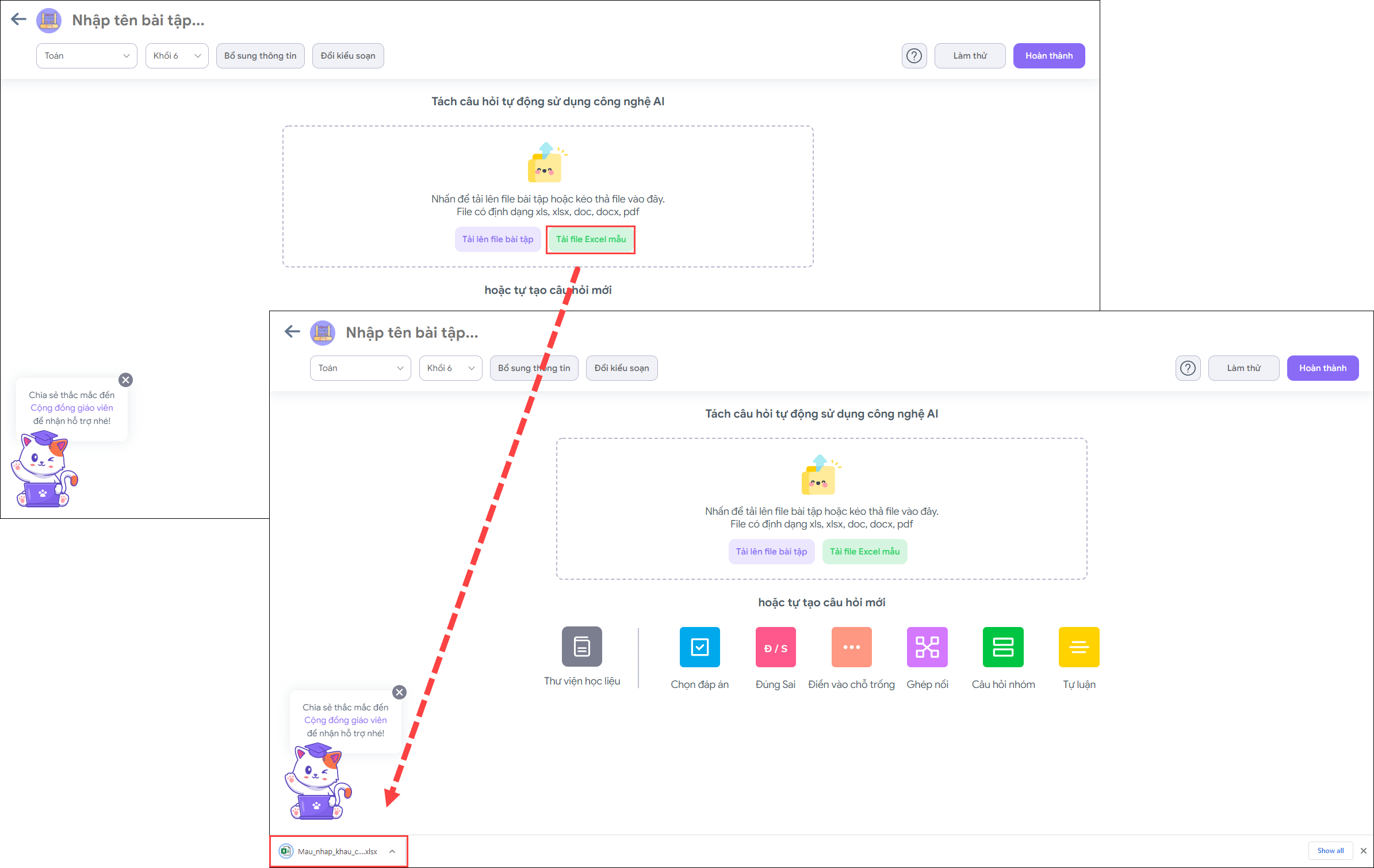This screenshot has width=1374, height=868.
Task: Pick the Ghép nối matching question icon
Action: tap(927, 647)
